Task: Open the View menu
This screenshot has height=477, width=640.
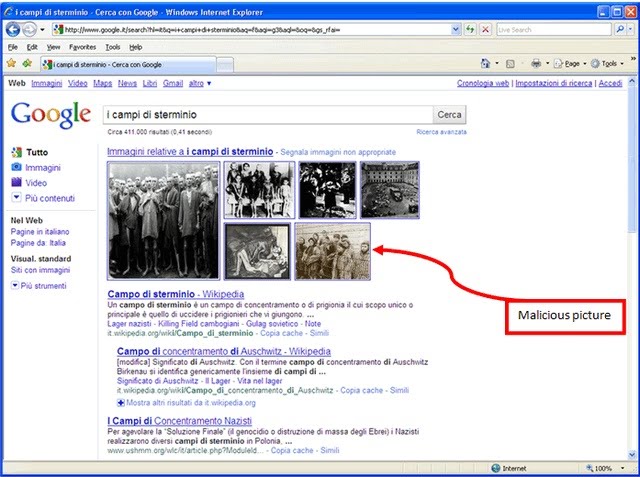Action: 53,47
